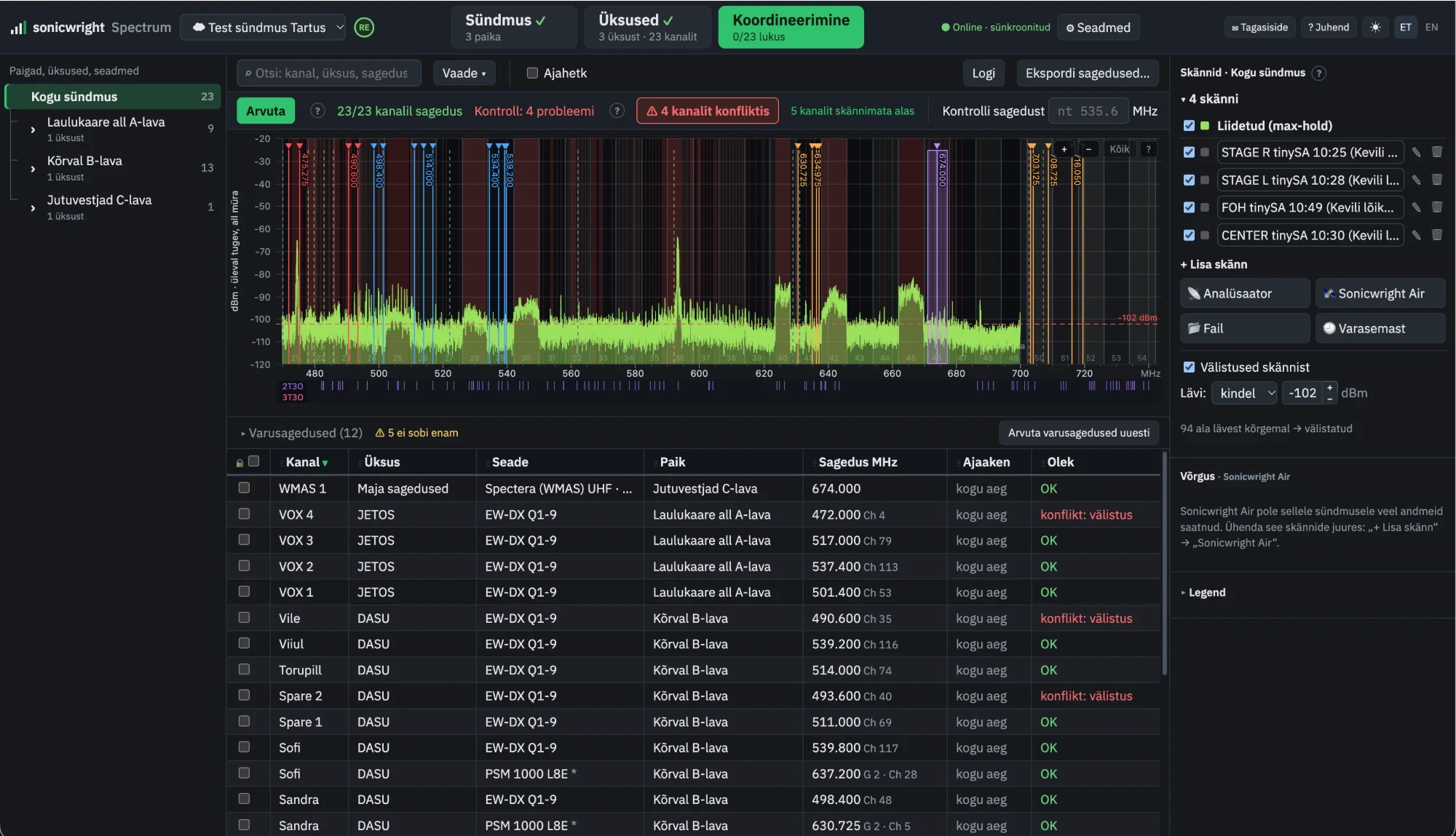Expand the Varusagedused (12) section

301,433
